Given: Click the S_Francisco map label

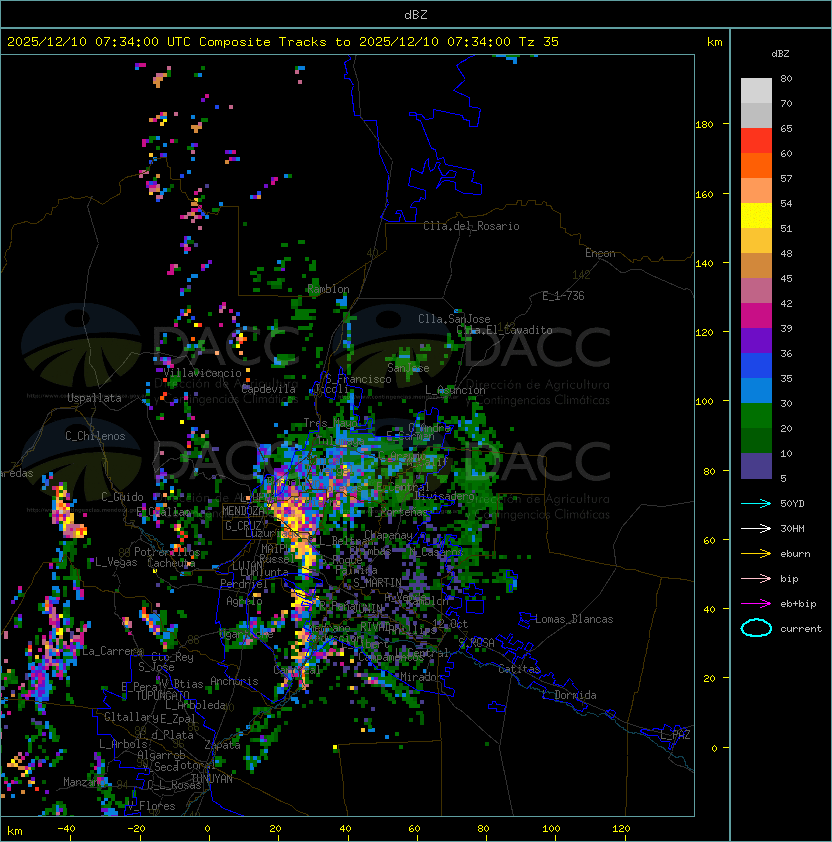Looking at the screenshot, I should pos(358,379).
